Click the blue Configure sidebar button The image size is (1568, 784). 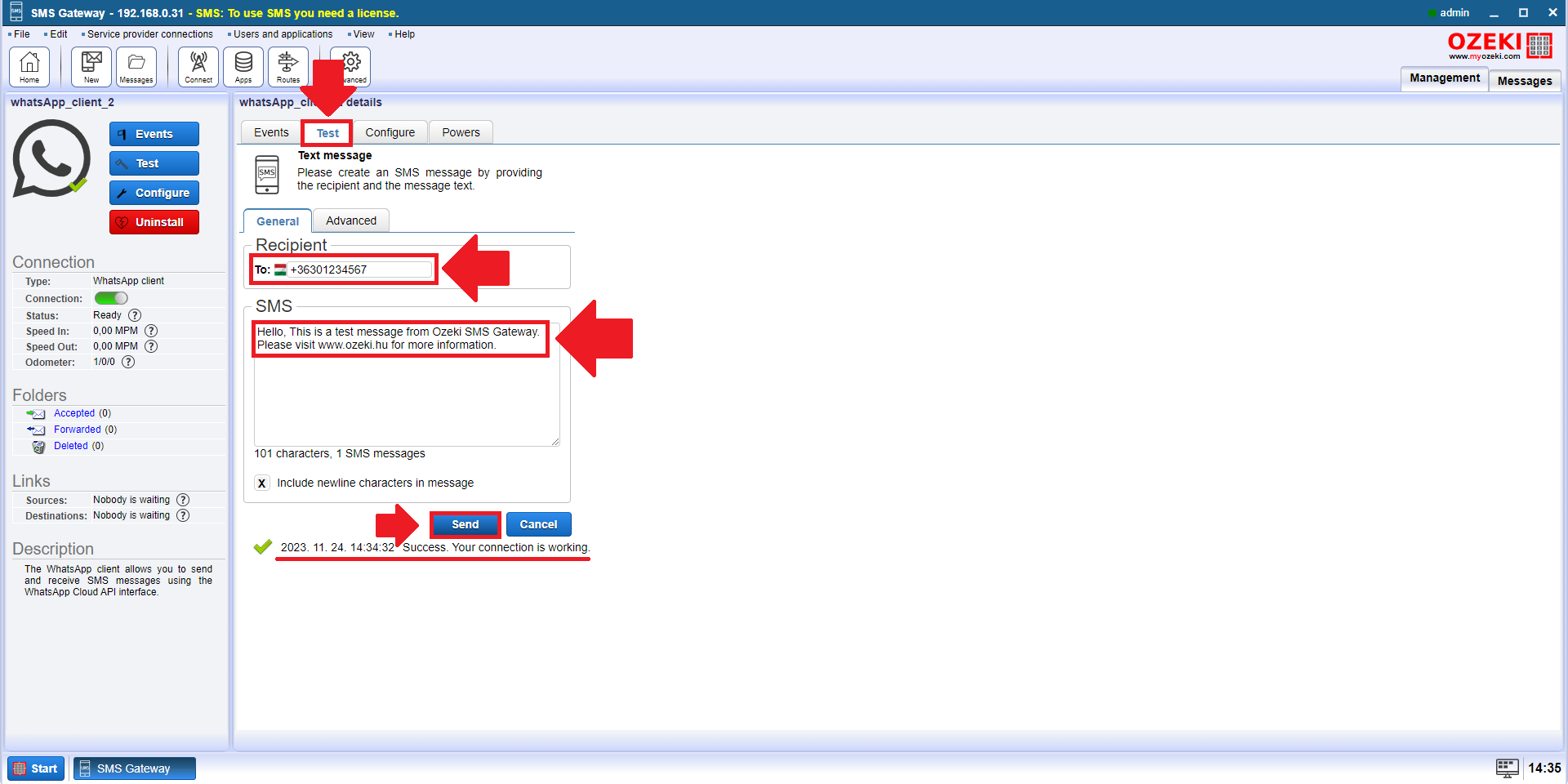154,193
